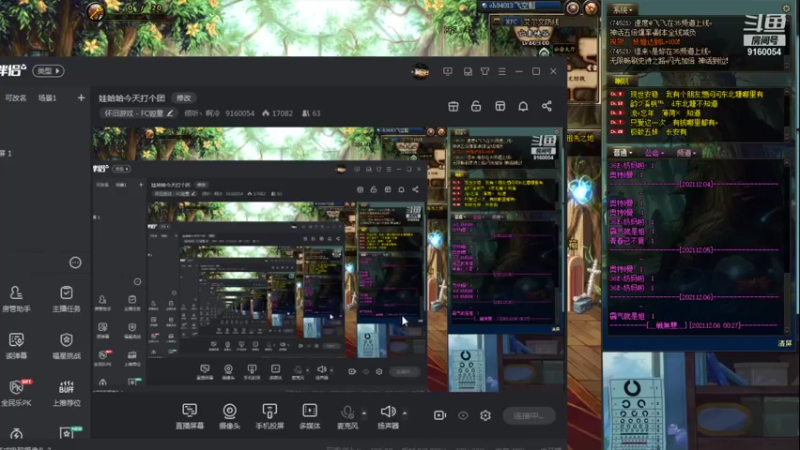Open the scene's more-options ellipsis
Image resolution: width=800 pixels, height=450 pixels.
click(76, 262)
